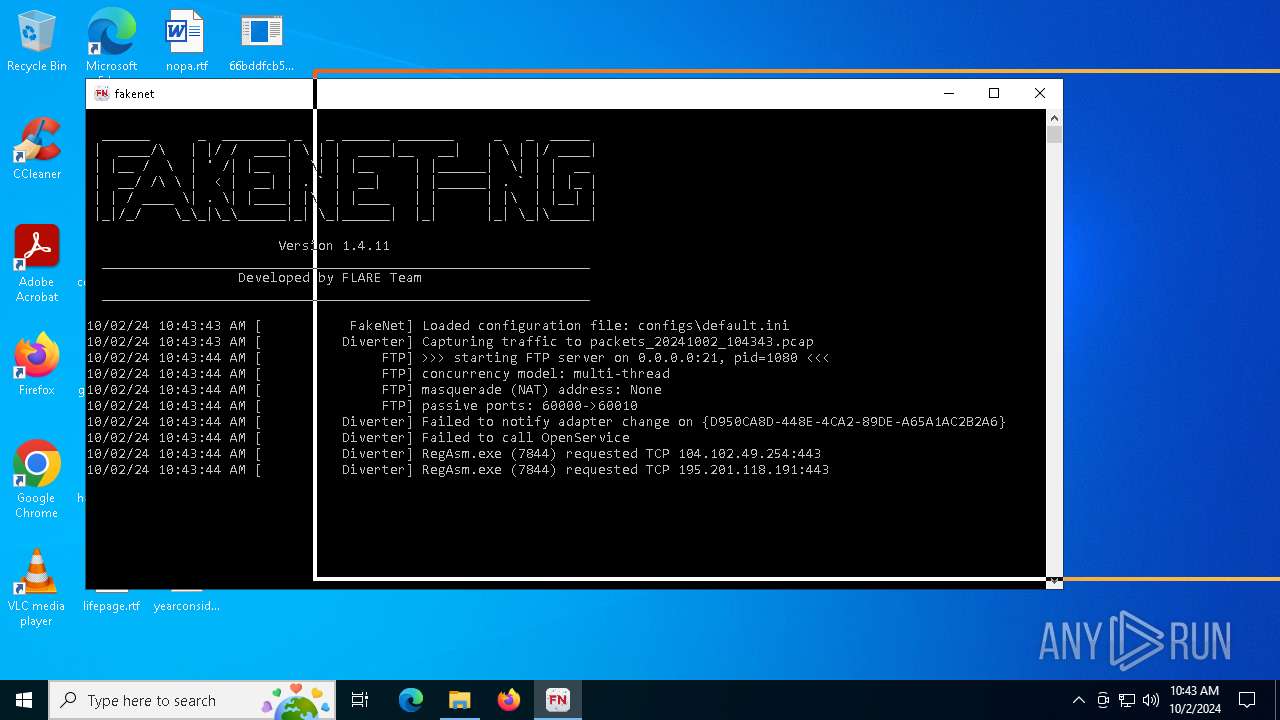Click the console vertical scrollbar thumb
The image size is (1280, 720).
click(x=1054, y=135)
